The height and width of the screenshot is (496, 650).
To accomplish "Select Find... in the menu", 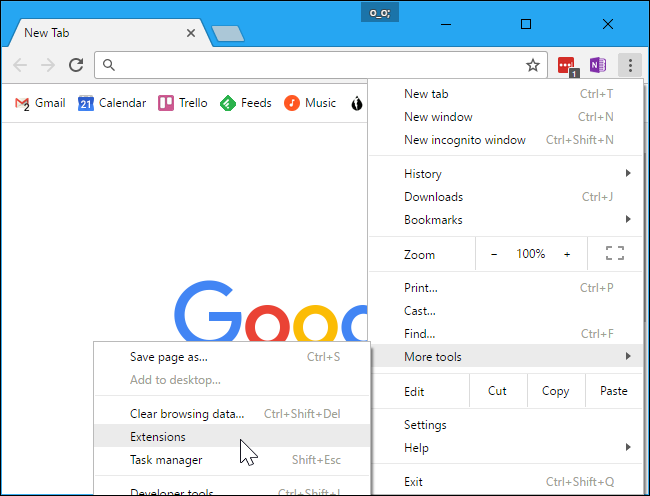I will click(506, 334).
